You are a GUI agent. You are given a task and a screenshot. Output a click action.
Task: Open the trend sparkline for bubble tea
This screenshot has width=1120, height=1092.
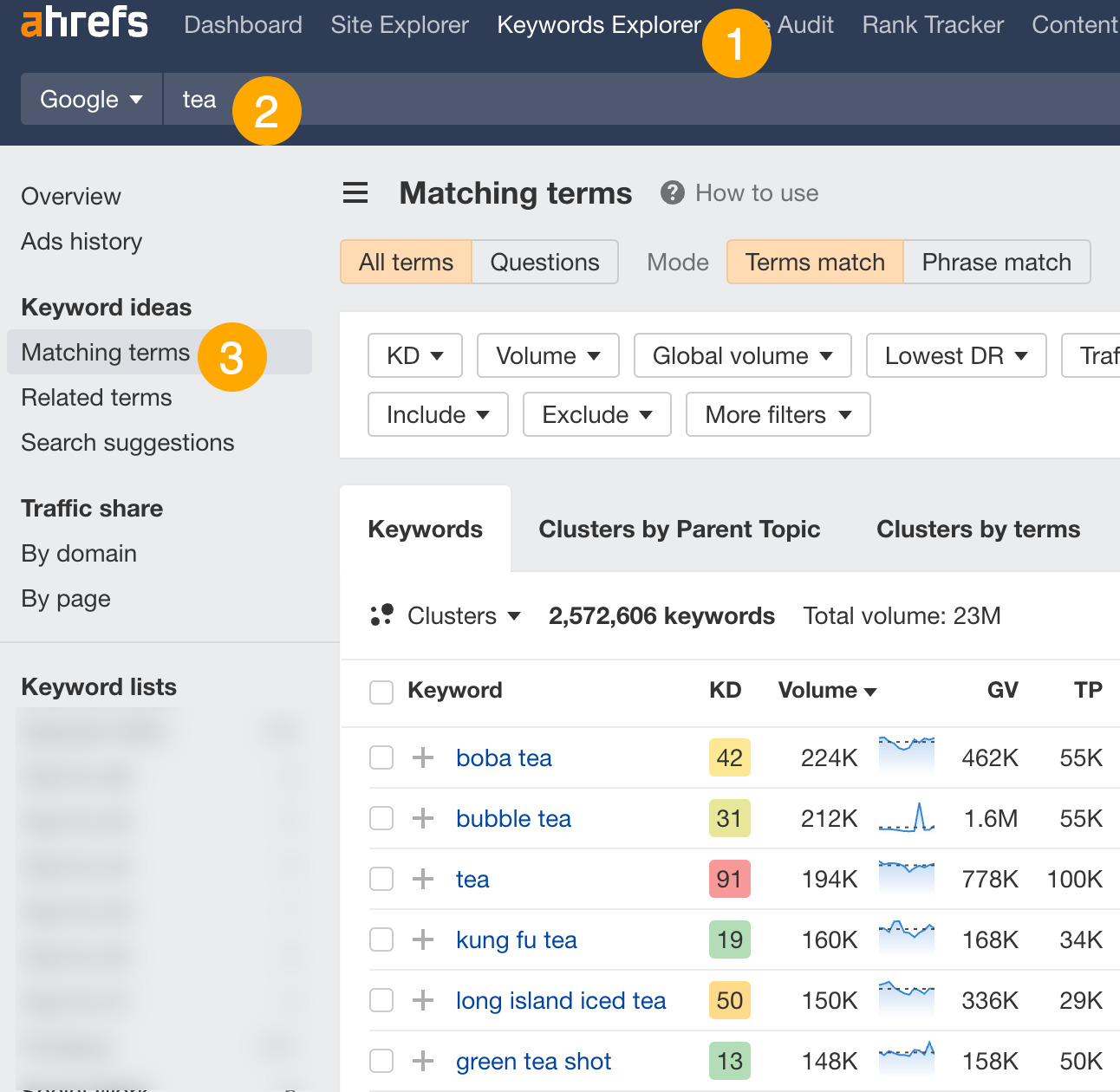[x=906, y=818]
